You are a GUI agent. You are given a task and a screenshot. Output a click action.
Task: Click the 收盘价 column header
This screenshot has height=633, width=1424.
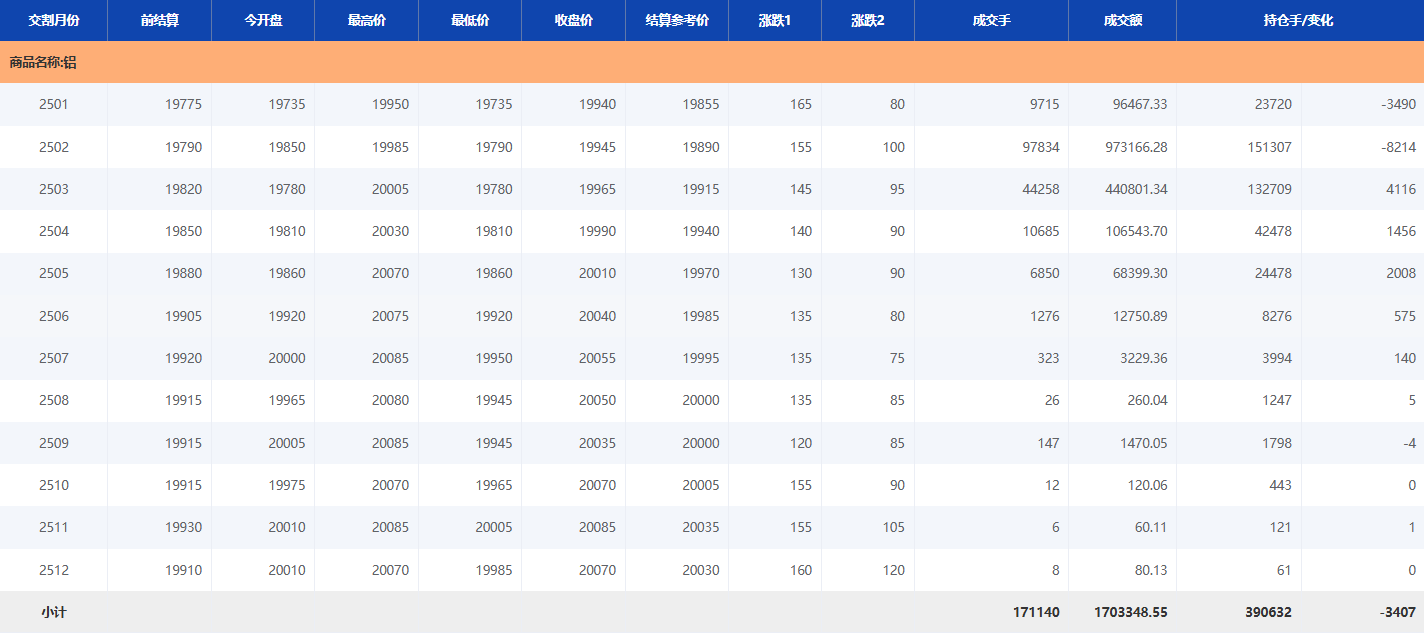[573, 20]
